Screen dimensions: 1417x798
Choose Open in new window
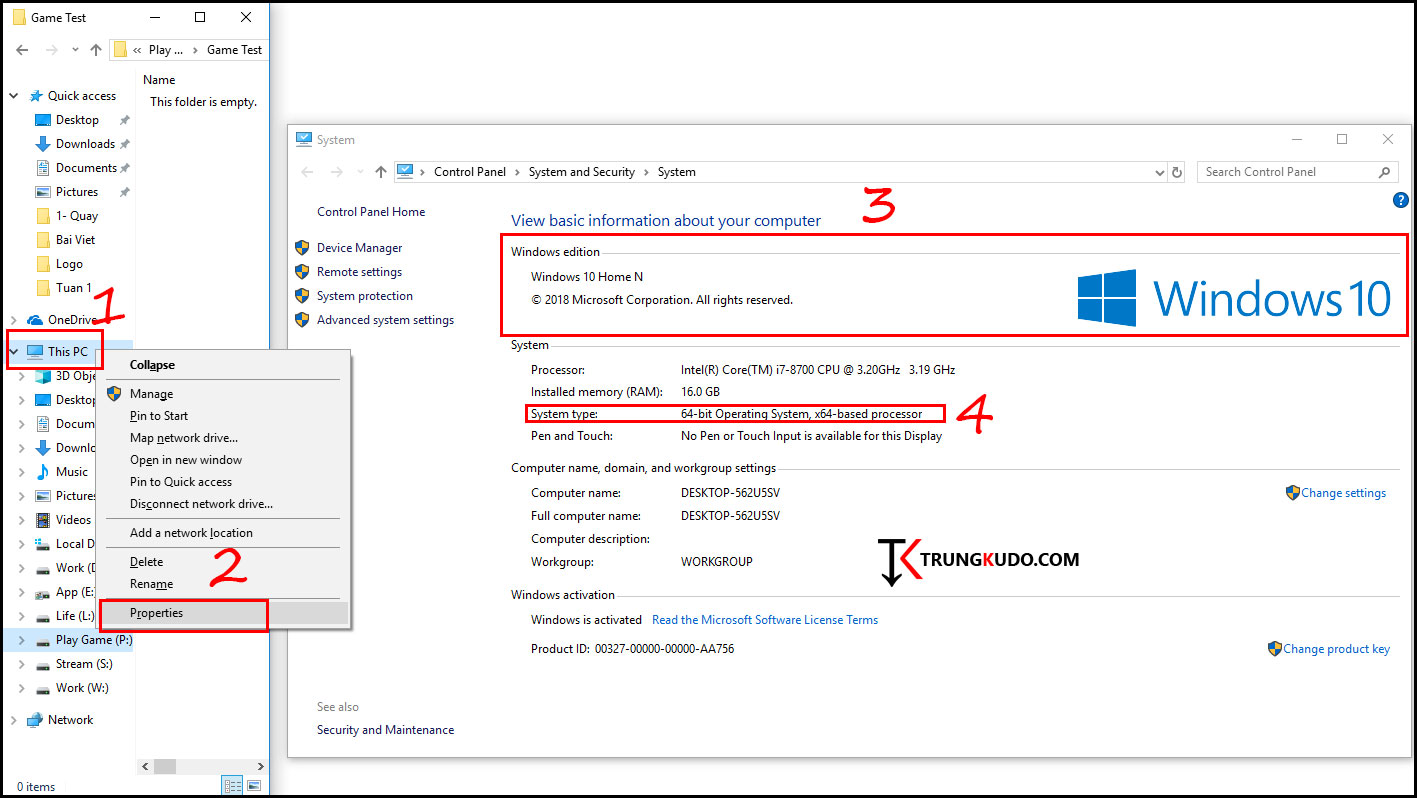(223, 460)
